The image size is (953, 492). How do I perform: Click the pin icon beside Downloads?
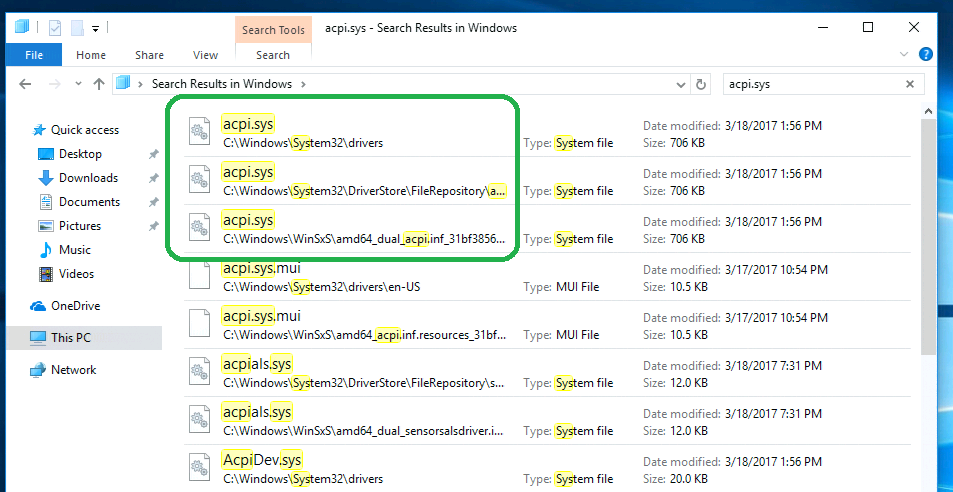154,178
